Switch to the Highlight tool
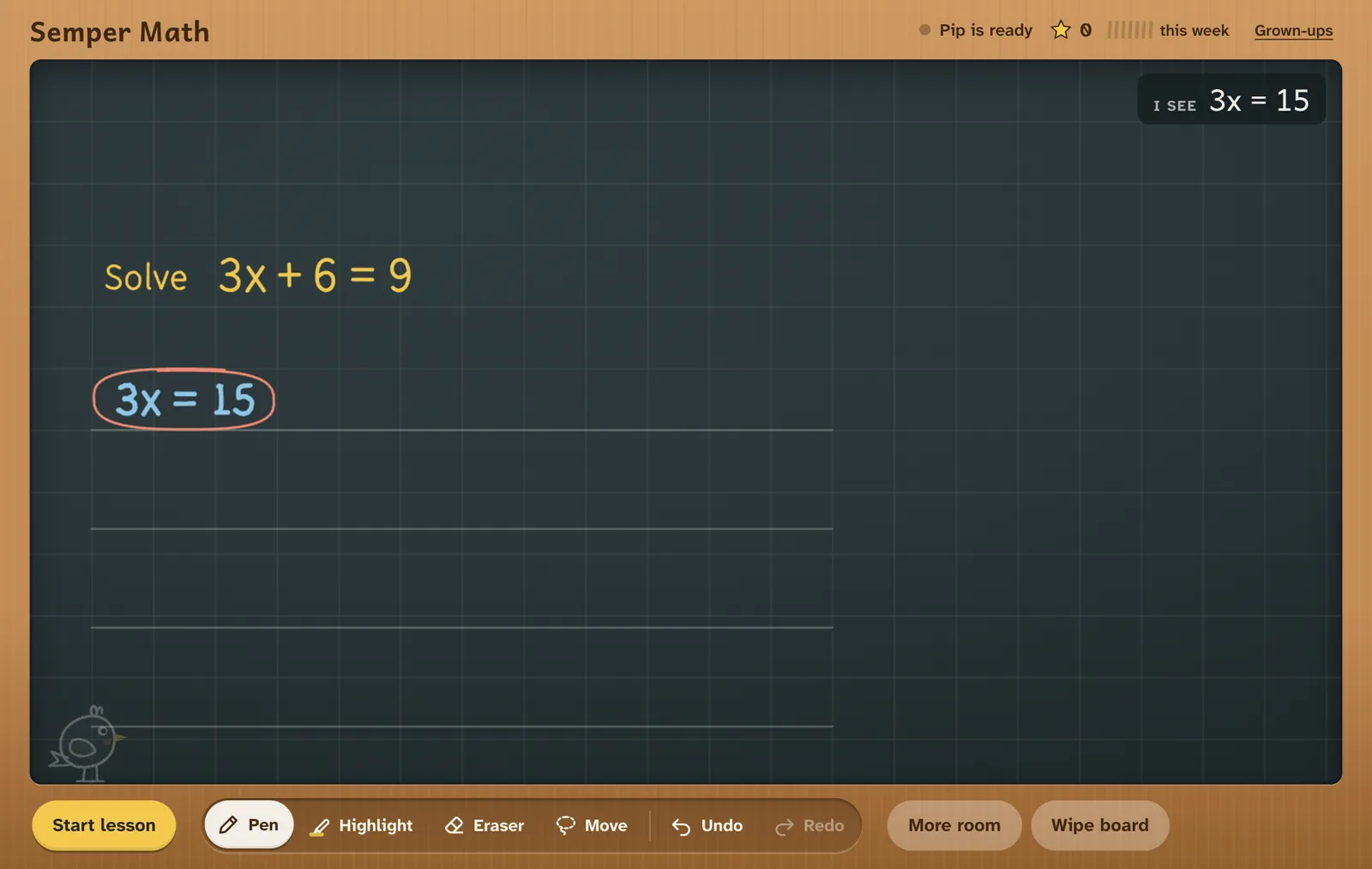Viewport: 1372px width, 869px height. click(x=361, y=825)
